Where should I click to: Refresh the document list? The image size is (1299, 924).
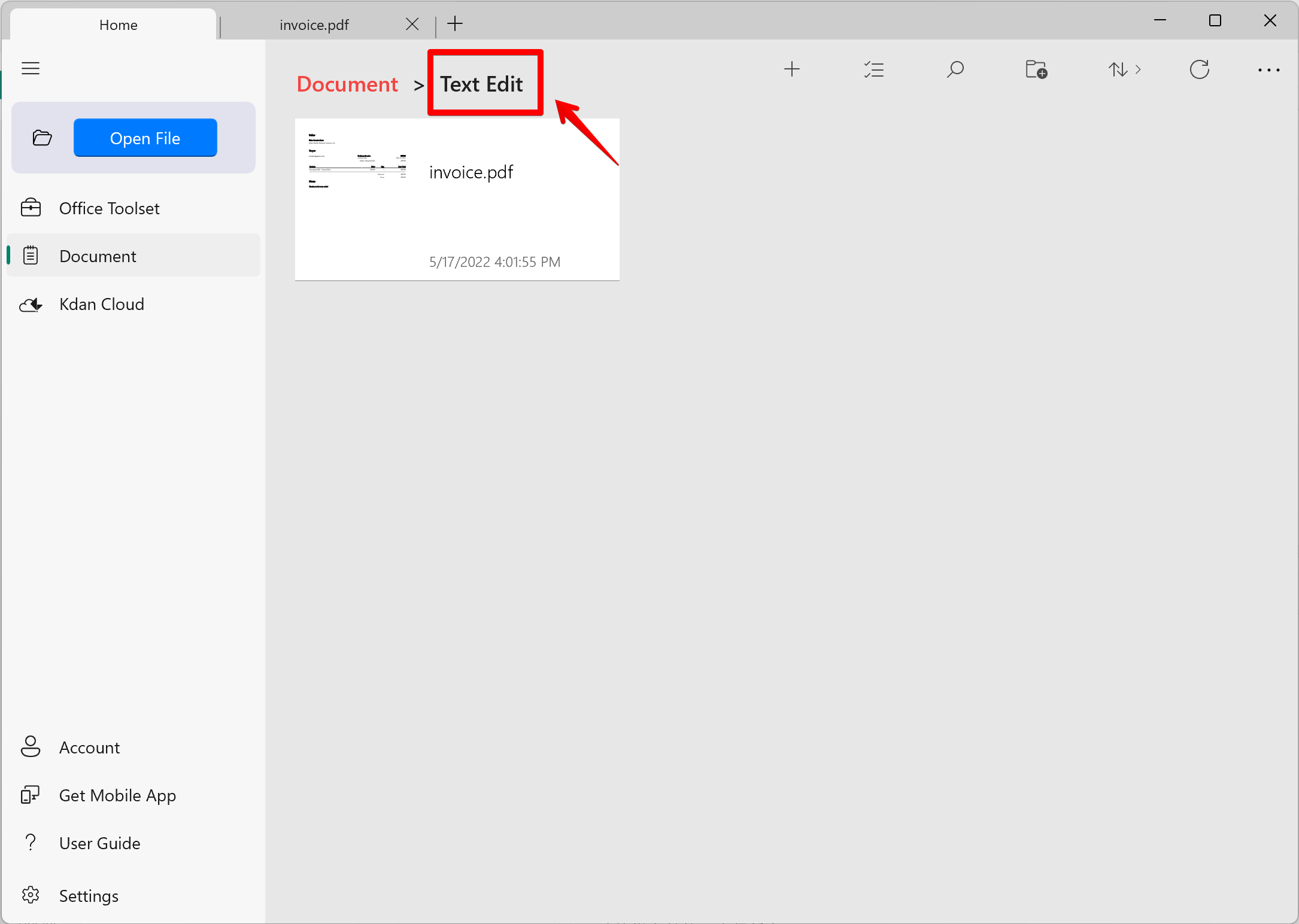[1199, 69]
